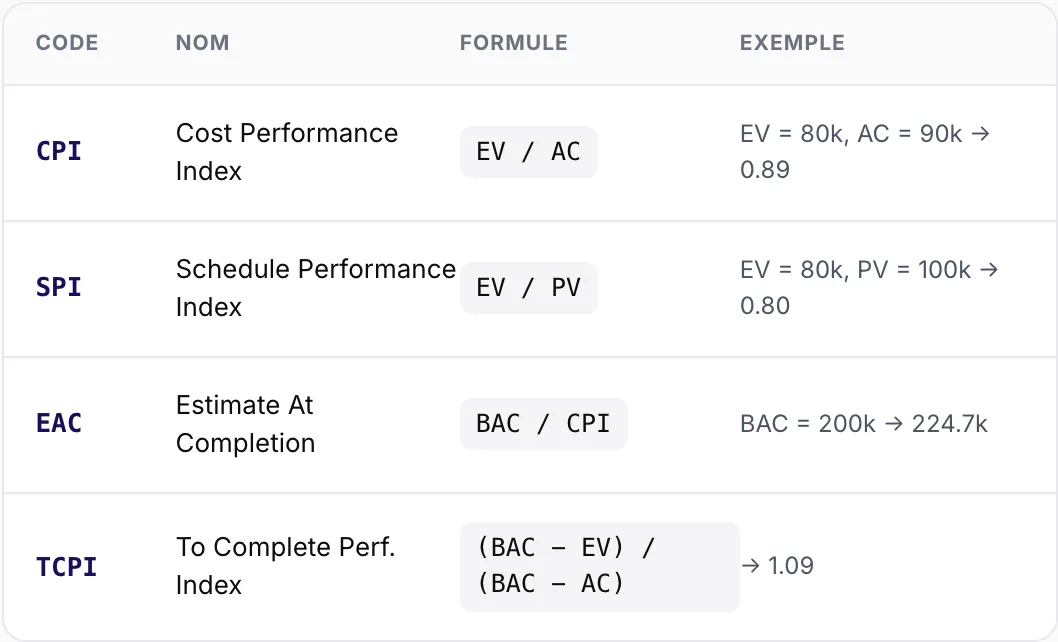Select the To Complete Perf. Index name
Viewport: 1058px width, 642px height.
[285, 566]
